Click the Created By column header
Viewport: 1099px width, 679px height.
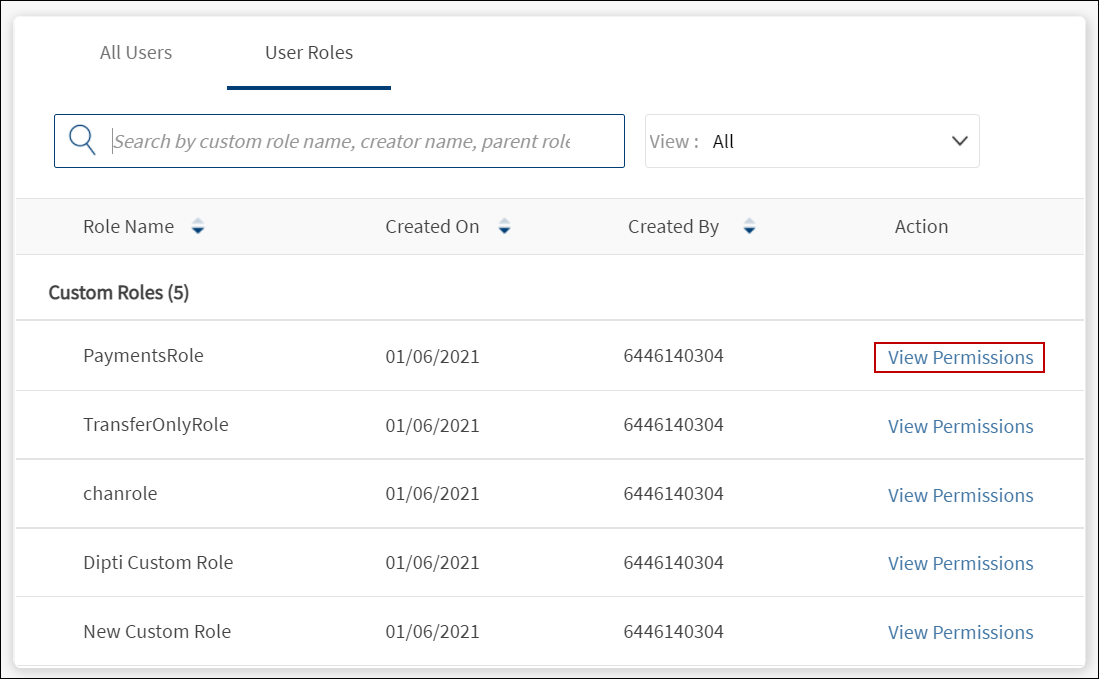pos(673,227)
